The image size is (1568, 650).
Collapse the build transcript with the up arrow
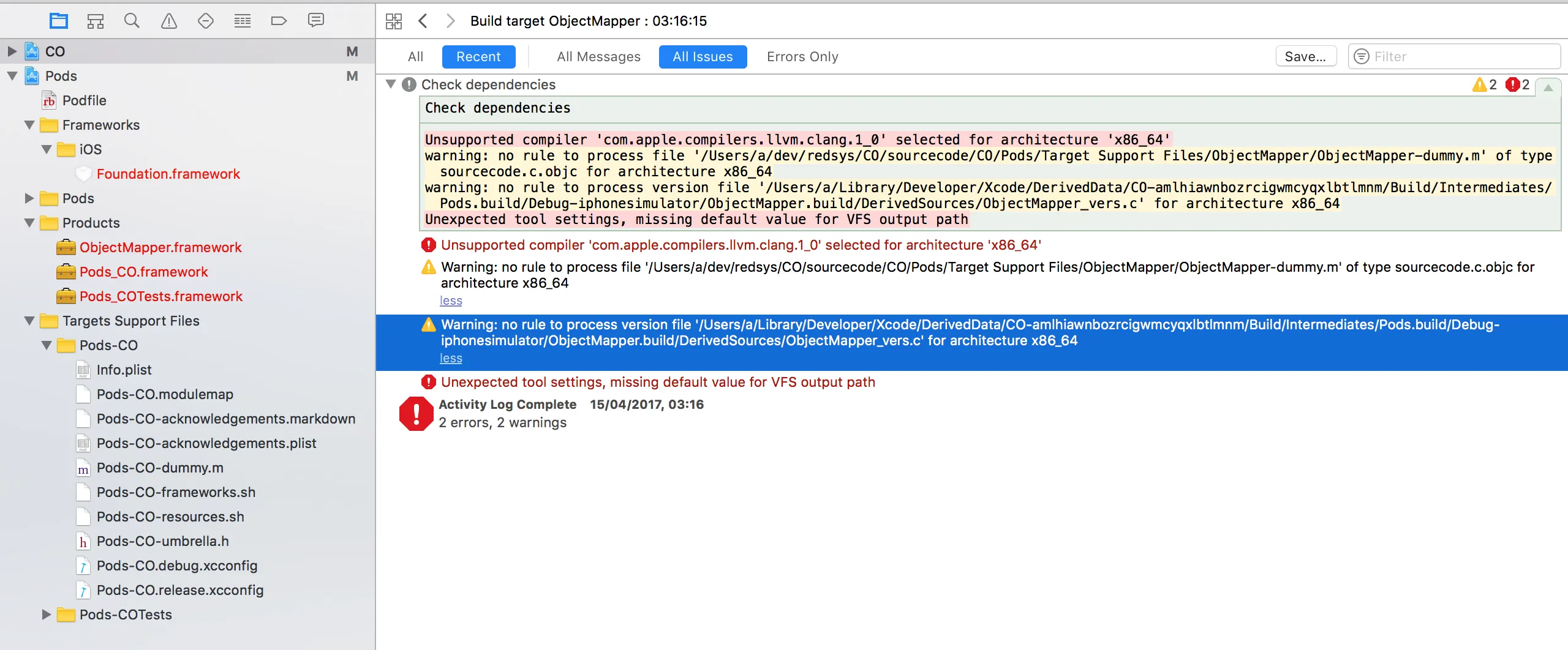tap(1548, 88)
